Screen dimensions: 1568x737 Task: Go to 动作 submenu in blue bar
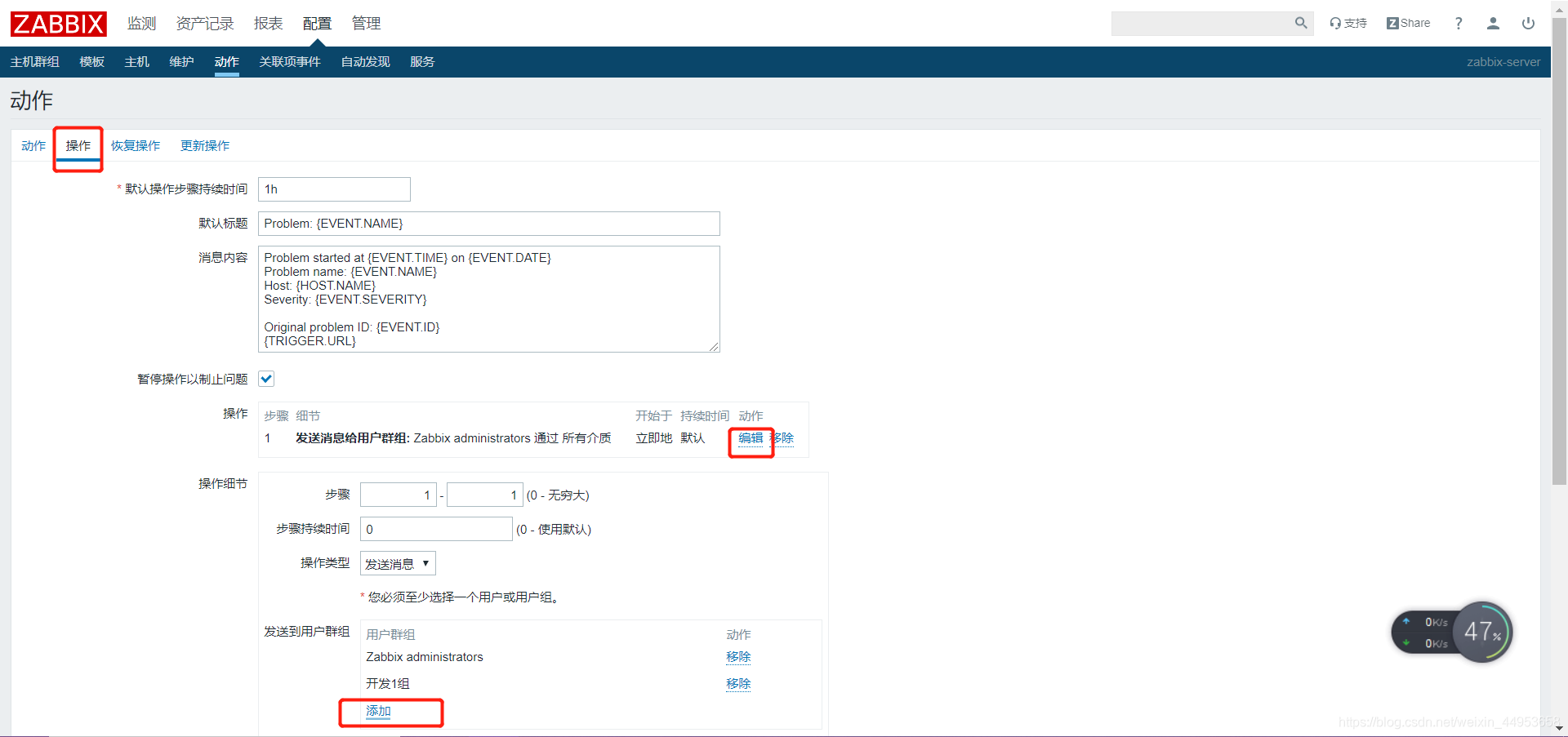pos(226,62)
